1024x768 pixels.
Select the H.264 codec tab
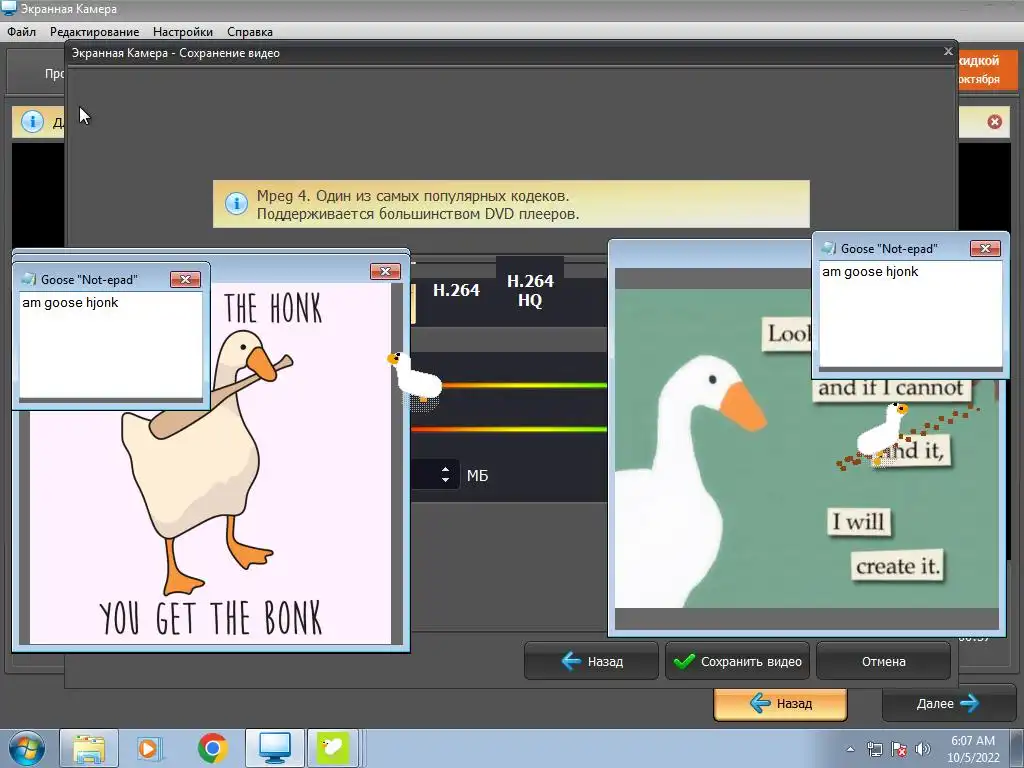[x=456, y=291]
